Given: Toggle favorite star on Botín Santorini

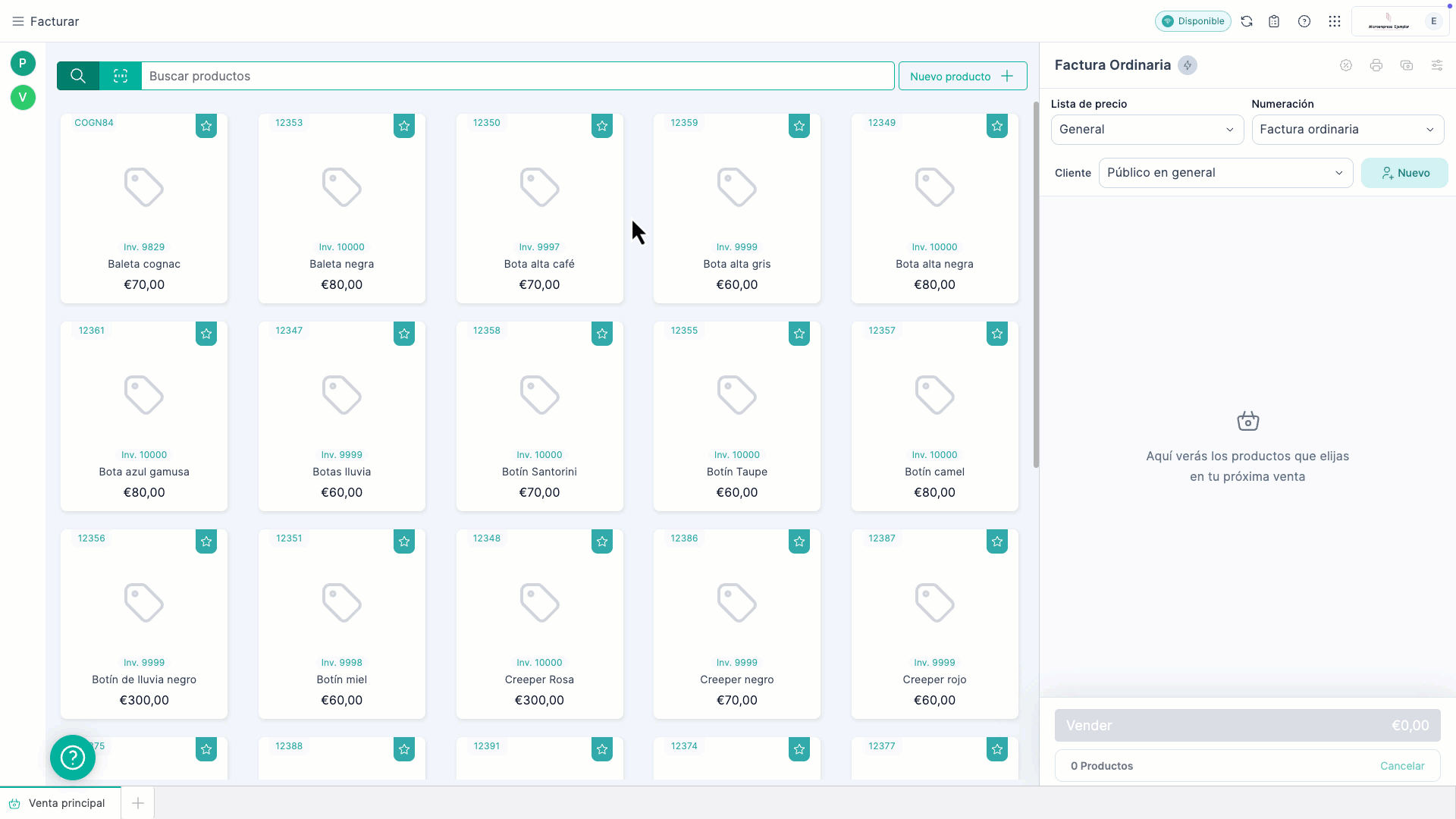Looking at the screenshot, I should pos(602,334).
